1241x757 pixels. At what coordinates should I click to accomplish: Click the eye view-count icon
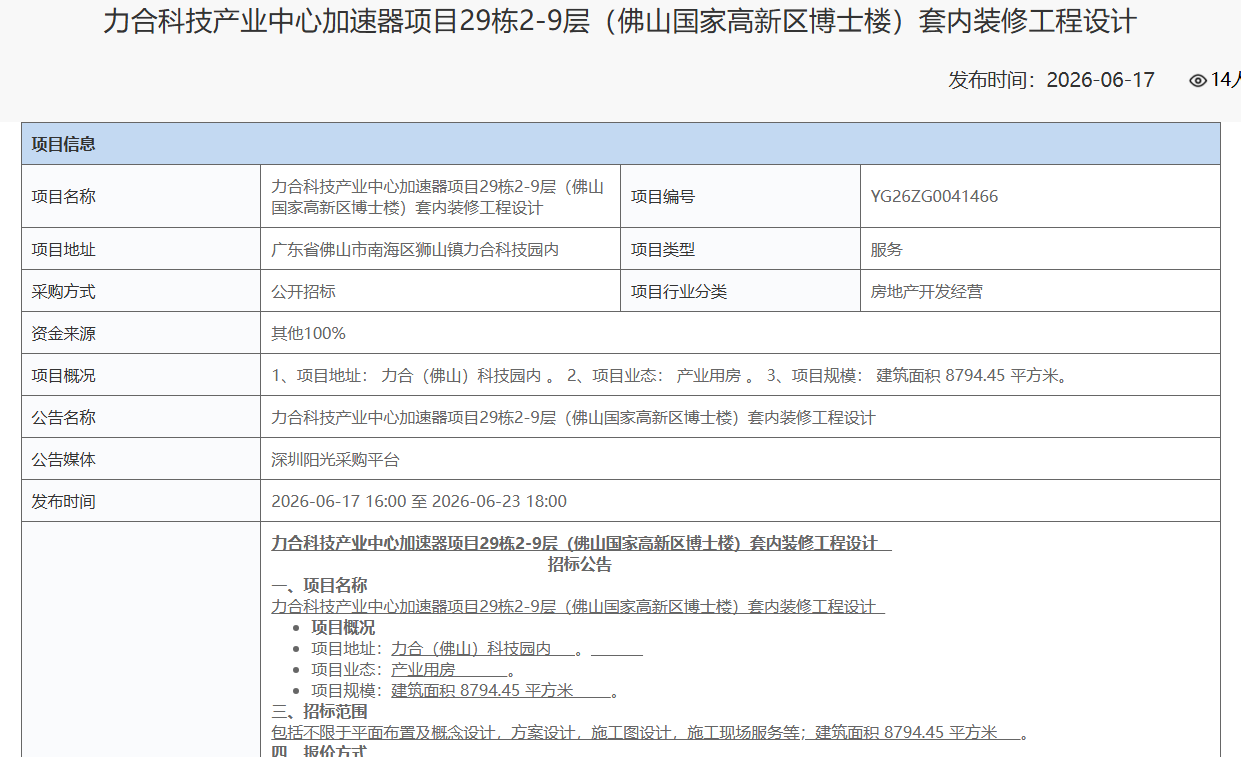coord(1197,81)
